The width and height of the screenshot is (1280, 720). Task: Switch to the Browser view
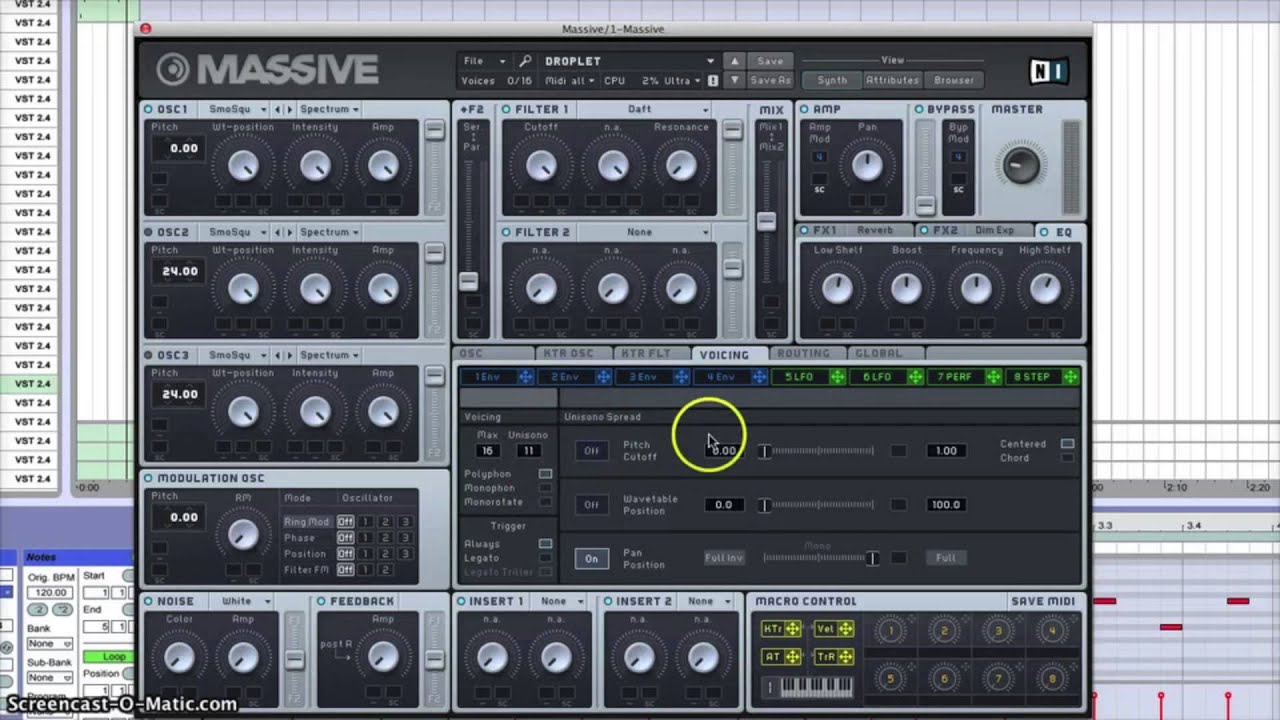[x=953, y=80]
